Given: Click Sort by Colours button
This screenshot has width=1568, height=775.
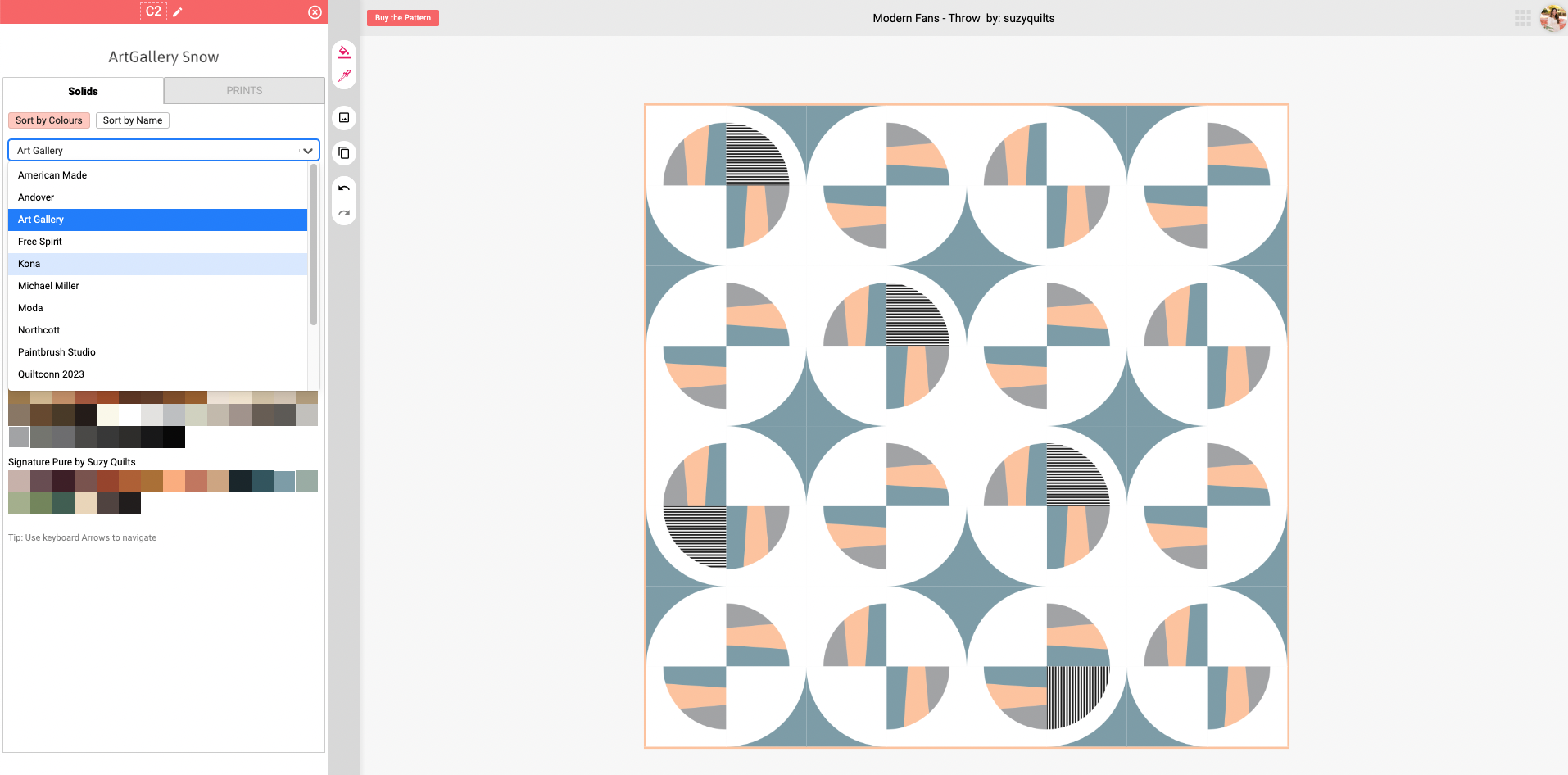Looking at the screenshot, I should coord(49,120).
